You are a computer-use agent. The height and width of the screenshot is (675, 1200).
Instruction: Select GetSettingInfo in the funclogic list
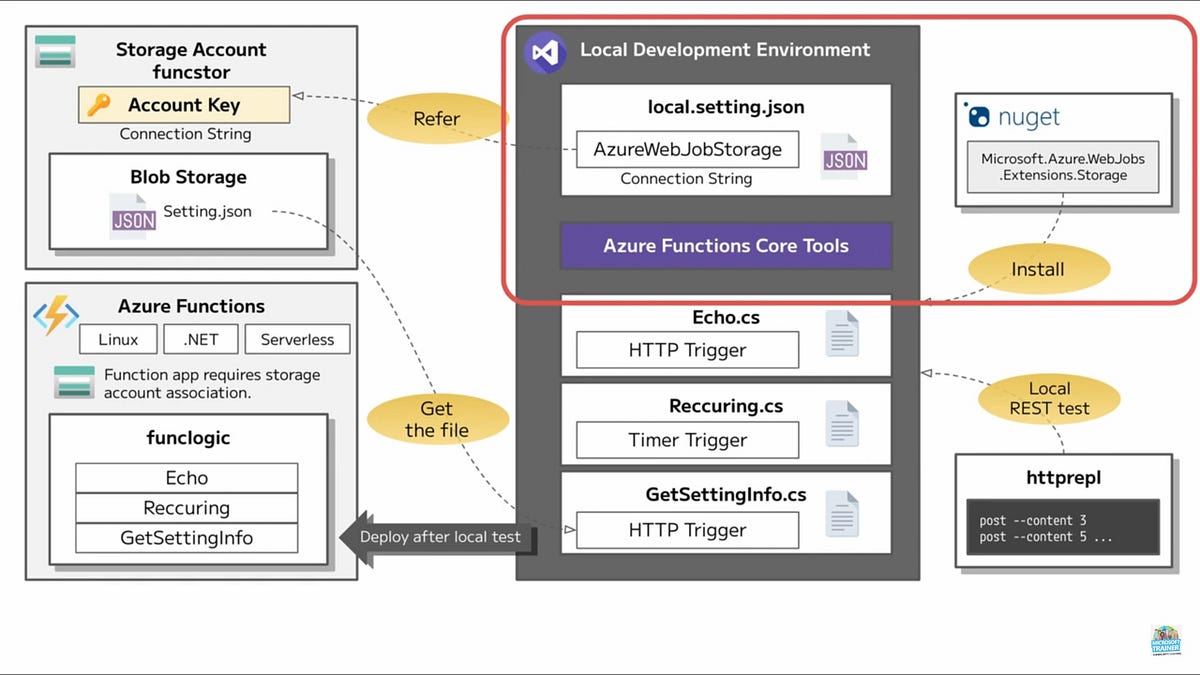(186, 538)
